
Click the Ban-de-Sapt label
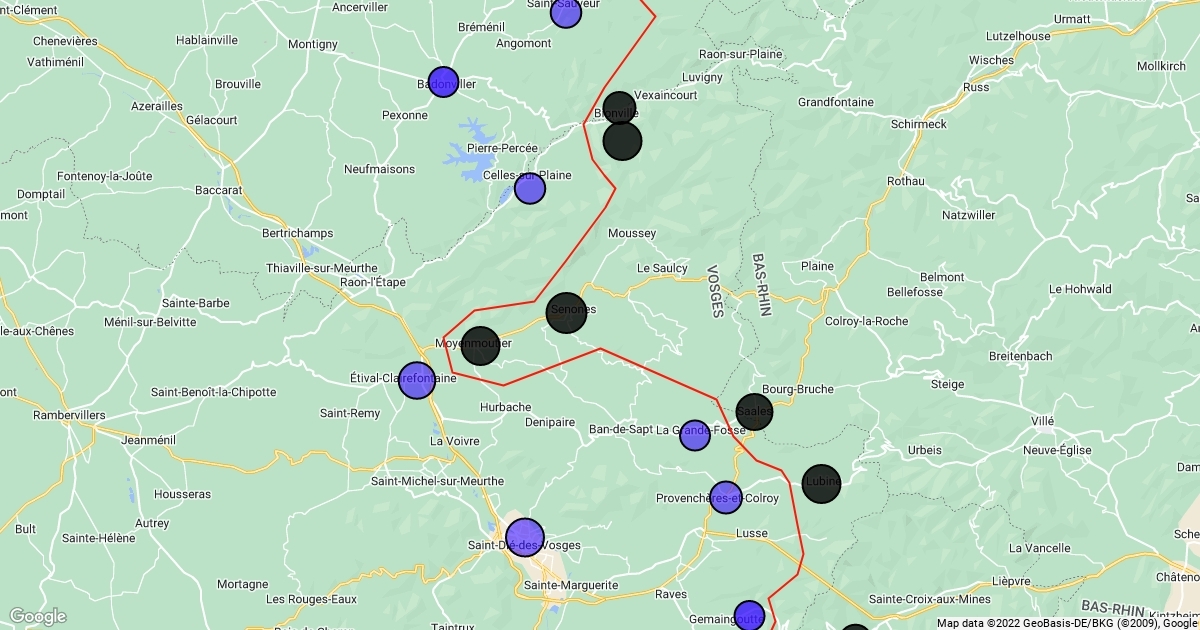click(x=619, y=430)
